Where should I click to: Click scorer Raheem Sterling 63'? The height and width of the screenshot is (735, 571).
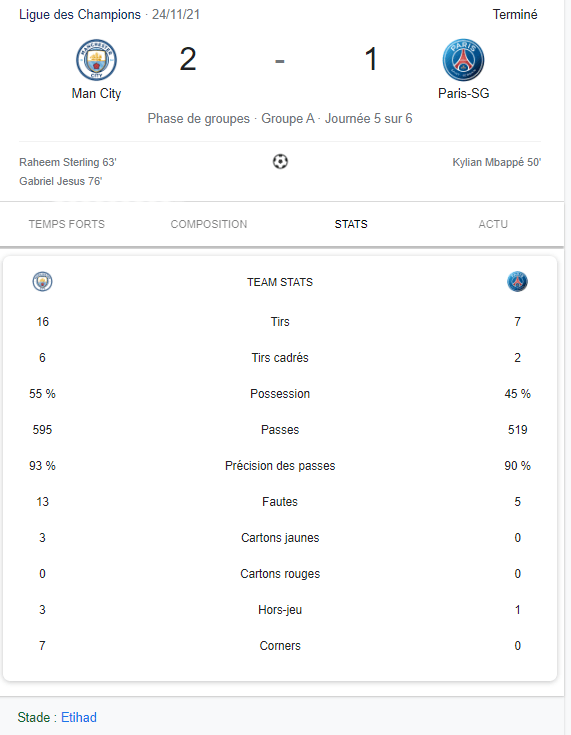pos(68,162)
